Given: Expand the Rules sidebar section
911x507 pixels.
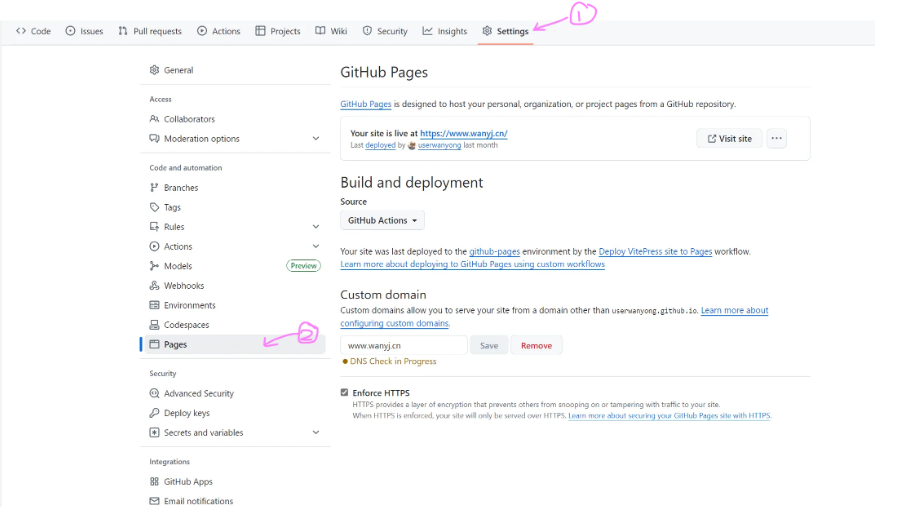Looking at the screenshot, I should pos(316,227).
